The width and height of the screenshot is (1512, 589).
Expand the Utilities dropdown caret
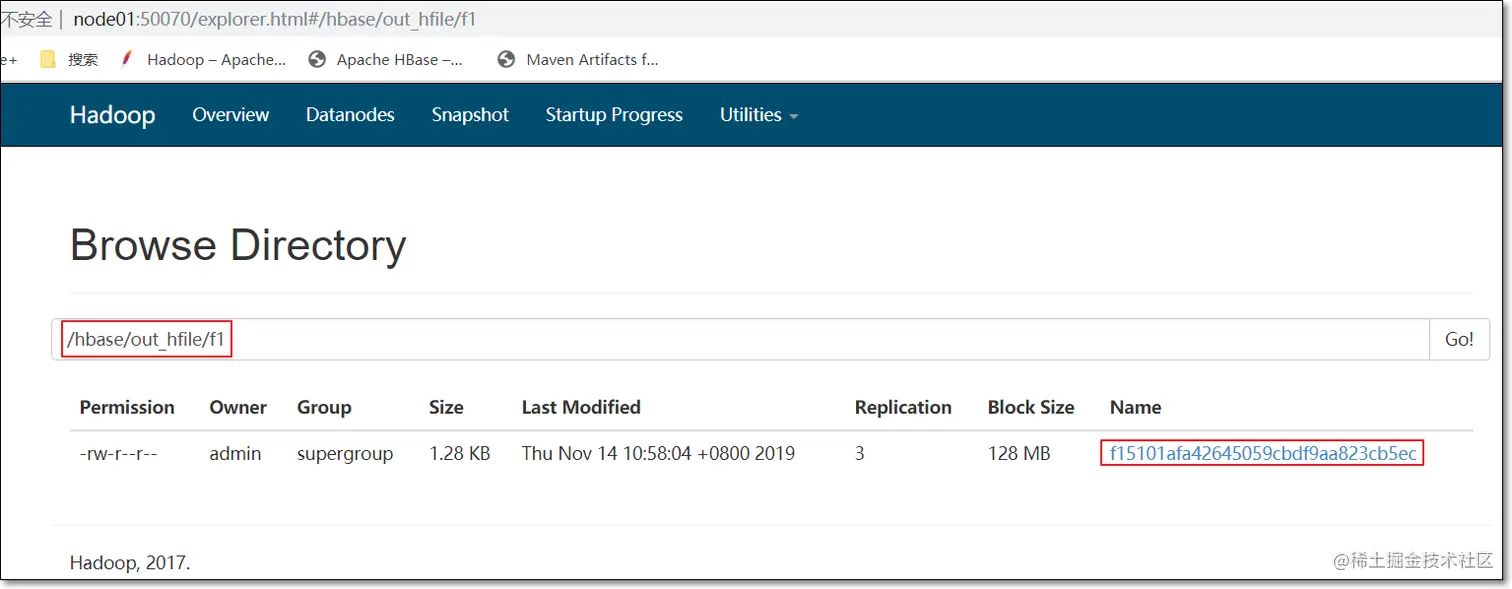pyautogui.click(x=794, y=117)
